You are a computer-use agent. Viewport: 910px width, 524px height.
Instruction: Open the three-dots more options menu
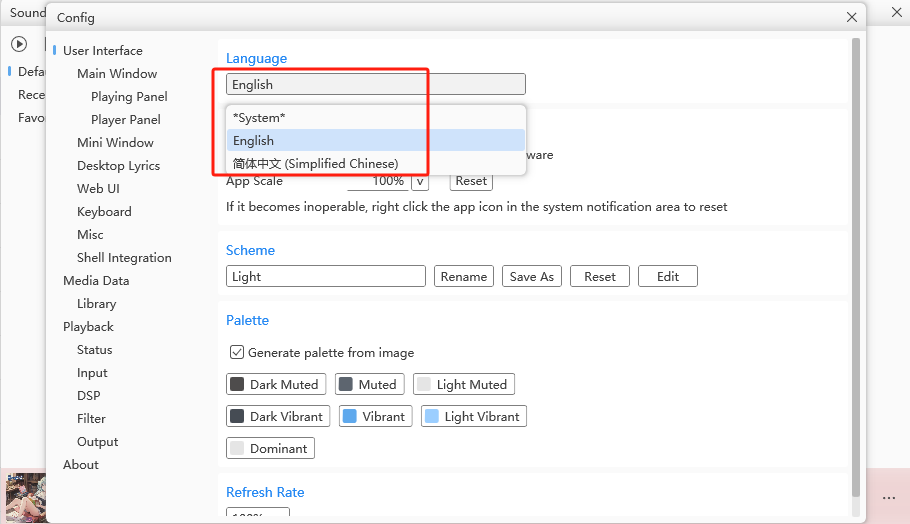coord(889,498)
